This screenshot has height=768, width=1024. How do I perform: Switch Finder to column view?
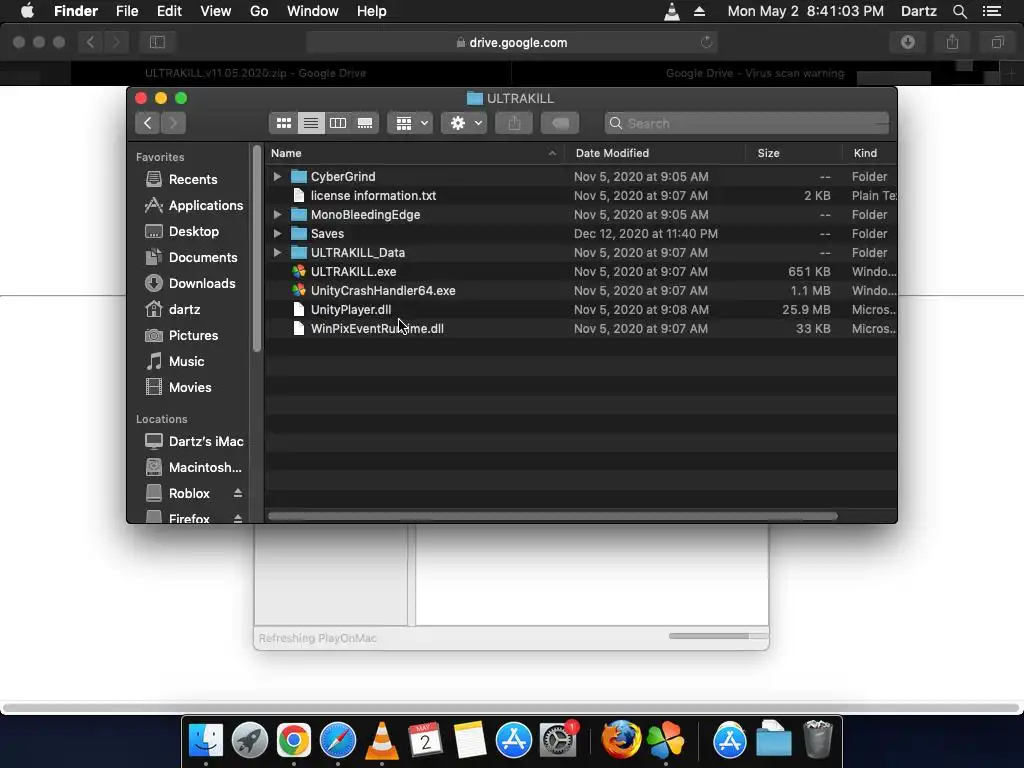coord(338,123)
